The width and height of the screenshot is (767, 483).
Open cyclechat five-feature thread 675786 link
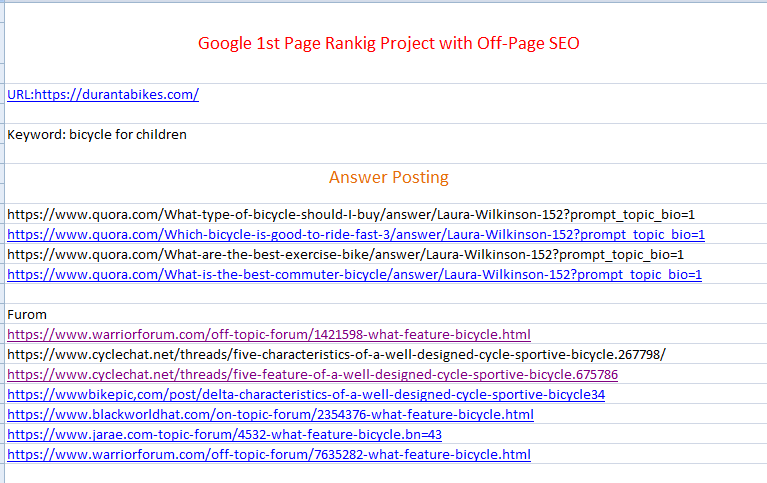tap(313, 375)
